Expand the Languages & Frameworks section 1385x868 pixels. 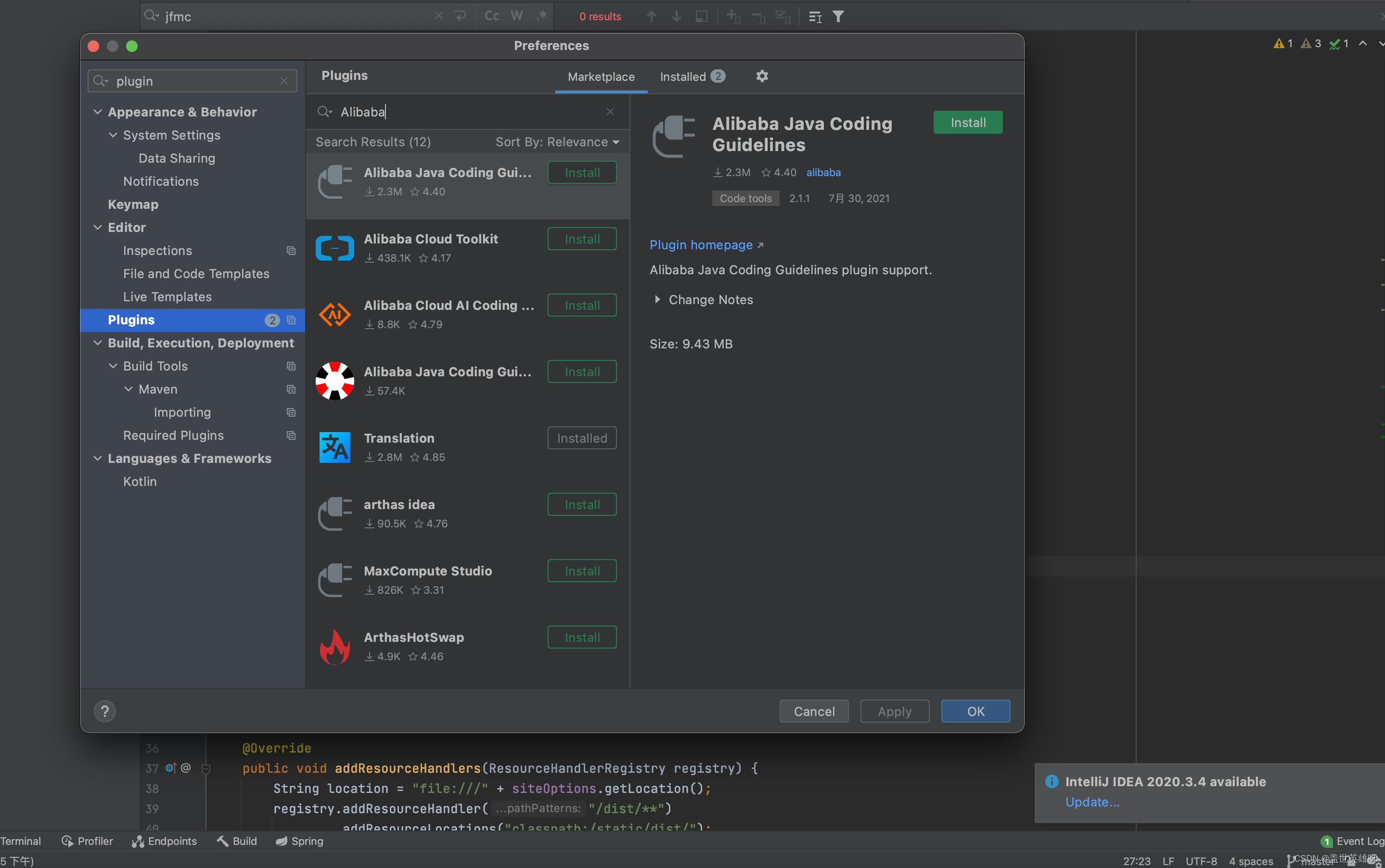click(97, 458)
